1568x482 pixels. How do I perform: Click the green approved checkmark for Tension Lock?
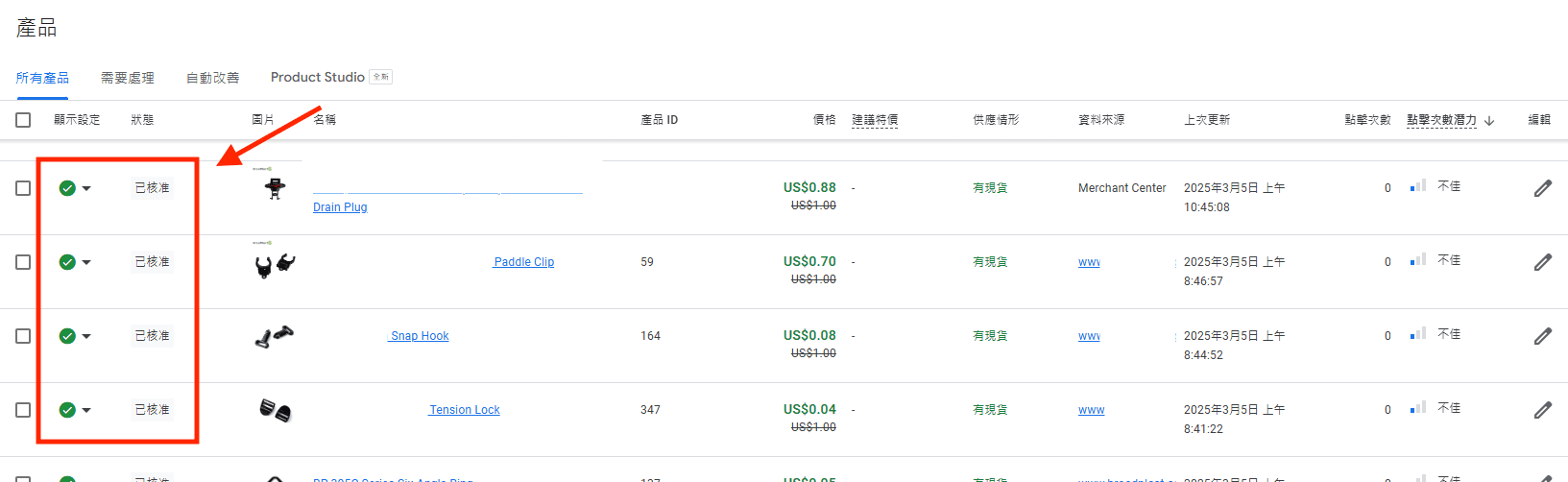67,410
